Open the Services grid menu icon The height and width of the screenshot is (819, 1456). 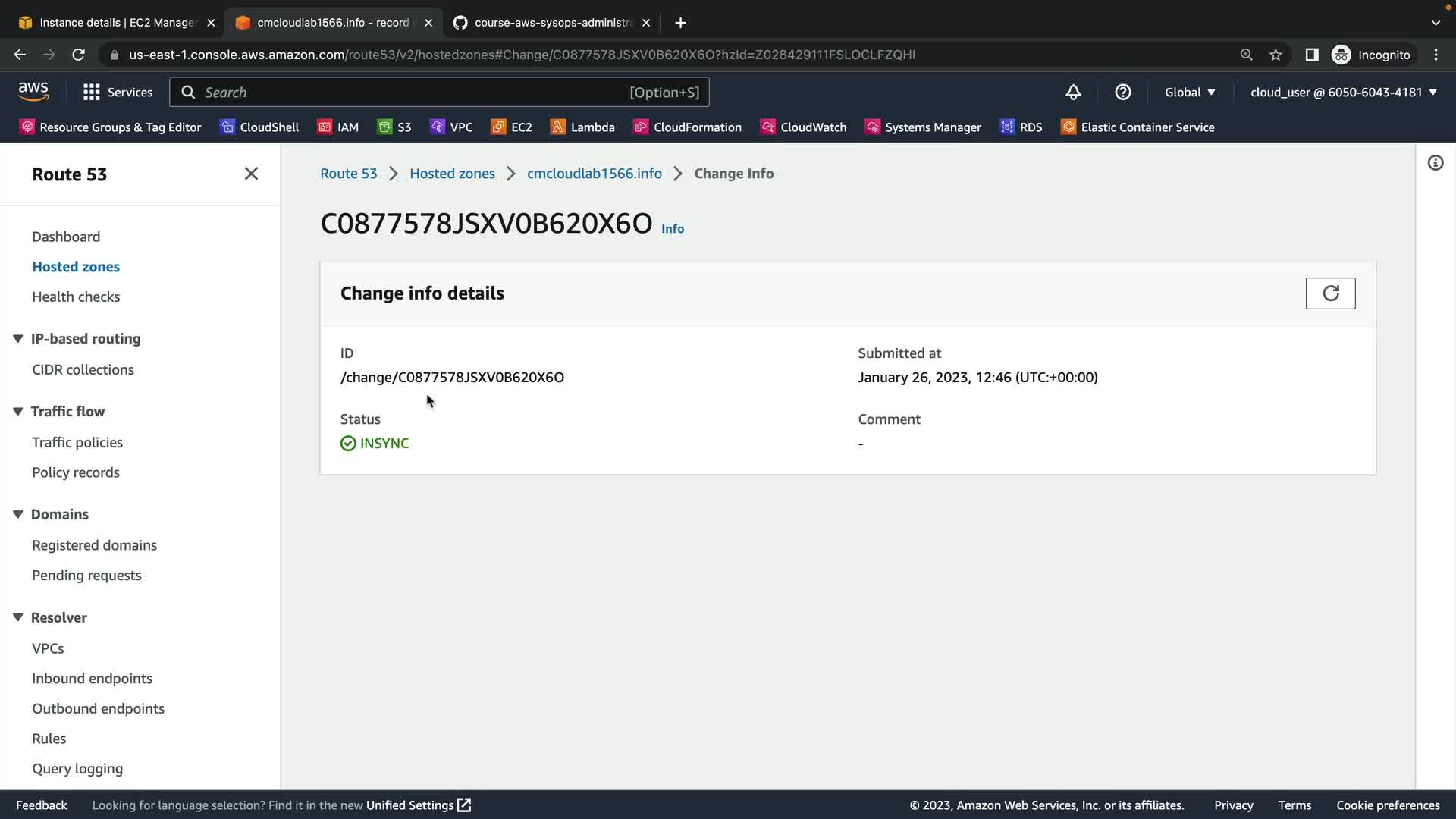(92, 93)
